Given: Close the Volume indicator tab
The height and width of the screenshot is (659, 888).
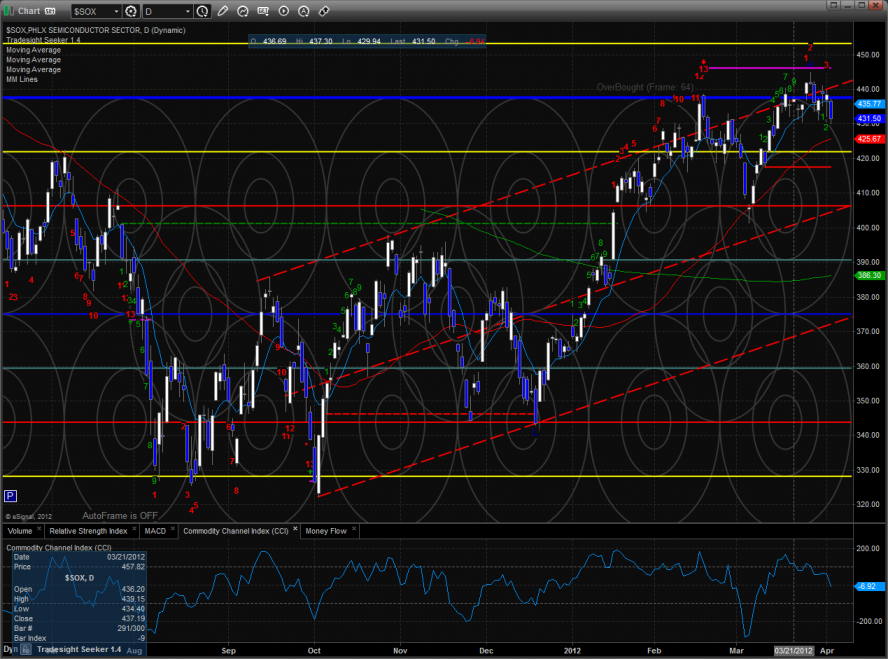Looking at the screenshot, I should 39,530.
